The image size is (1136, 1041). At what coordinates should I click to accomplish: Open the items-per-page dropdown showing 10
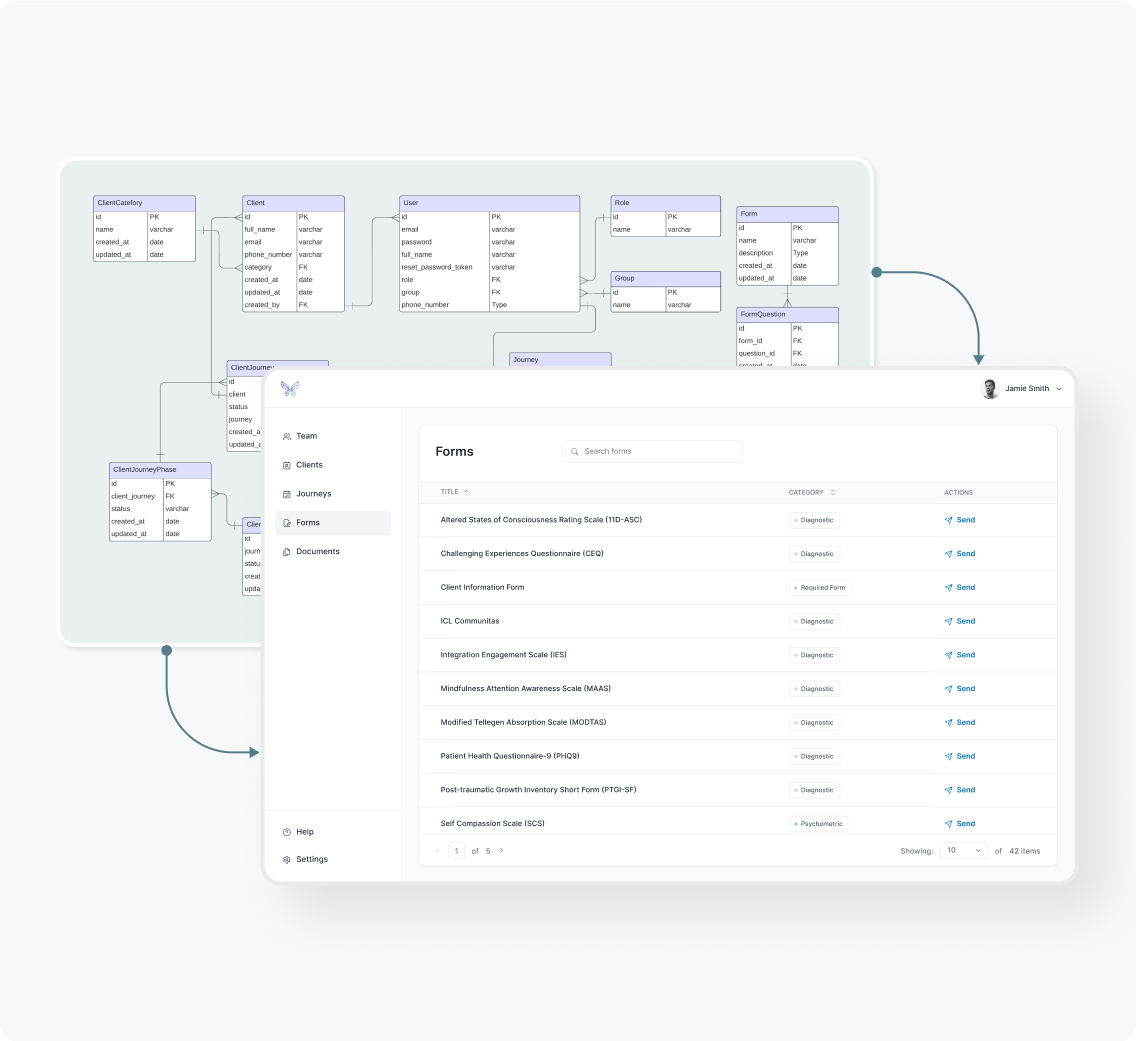[964, 851]
